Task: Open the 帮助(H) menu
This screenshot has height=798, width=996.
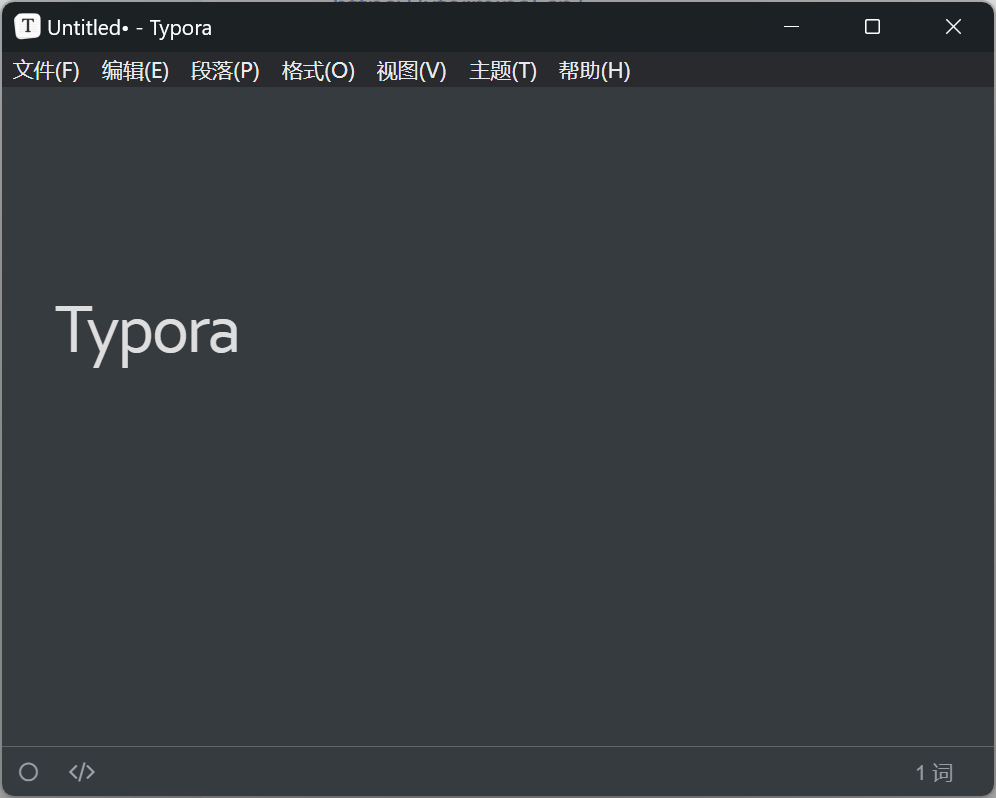Action: (x=594, y=71)
